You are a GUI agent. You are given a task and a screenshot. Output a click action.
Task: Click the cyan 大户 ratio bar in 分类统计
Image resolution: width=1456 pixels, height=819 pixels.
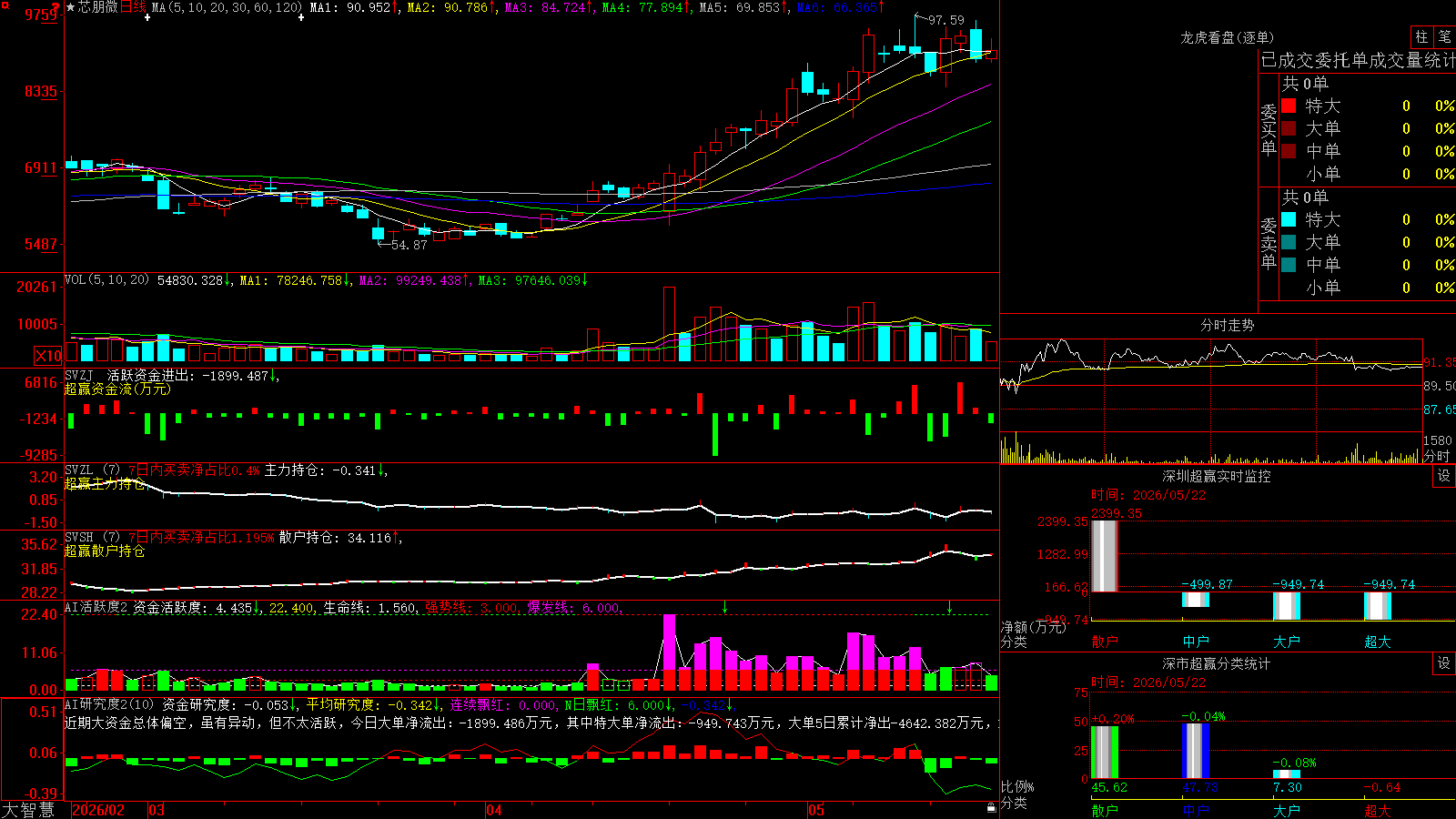1287,774
